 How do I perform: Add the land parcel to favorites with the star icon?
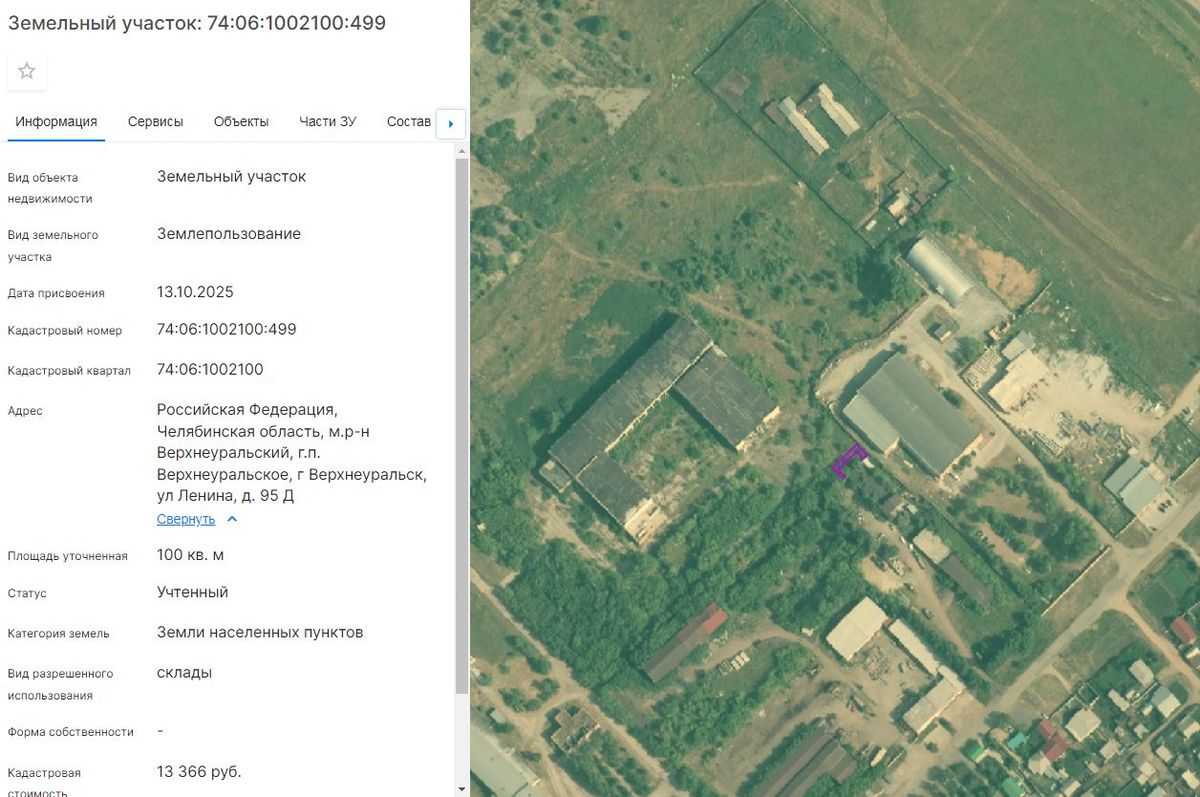[27, 71]
